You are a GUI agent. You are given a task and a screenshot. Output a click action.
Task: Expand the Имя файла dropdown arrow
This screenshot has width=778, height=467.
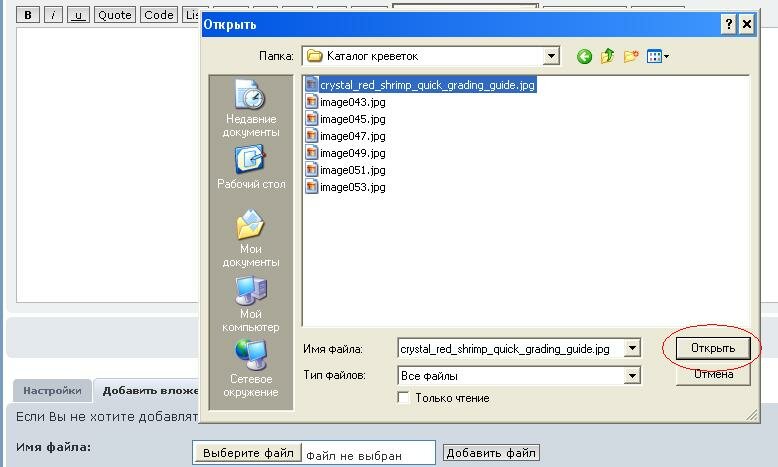(631, 349)
